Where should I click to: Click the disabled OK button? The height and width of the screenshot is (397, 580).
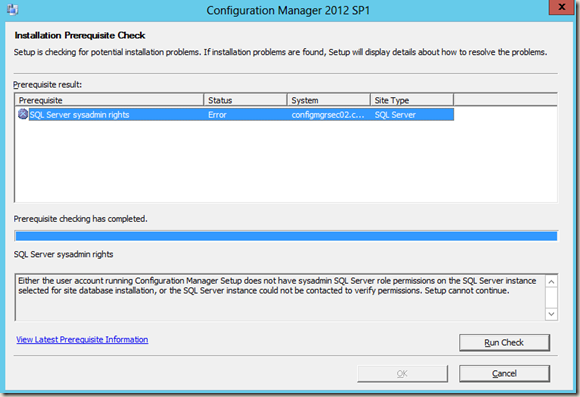402,374
